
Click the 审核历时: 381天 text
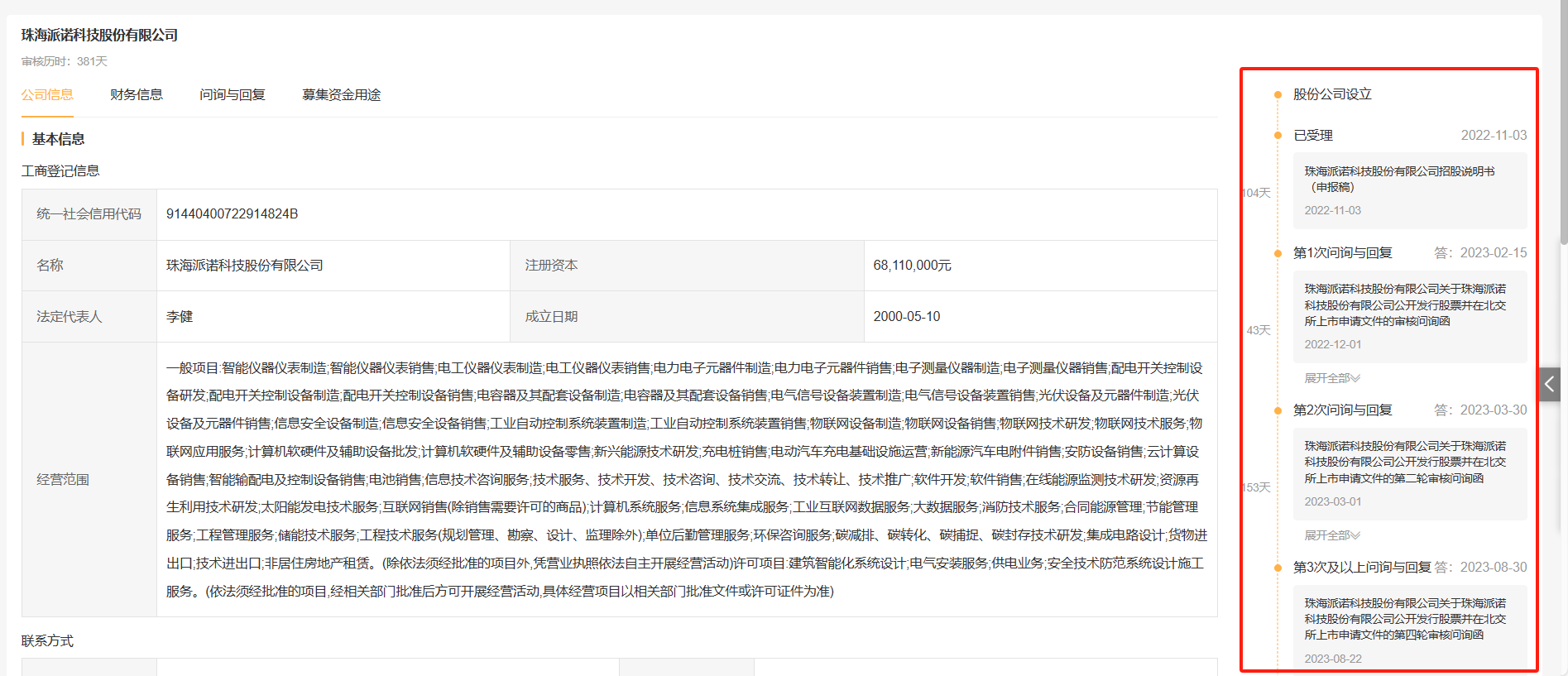(x=65, y=61)
